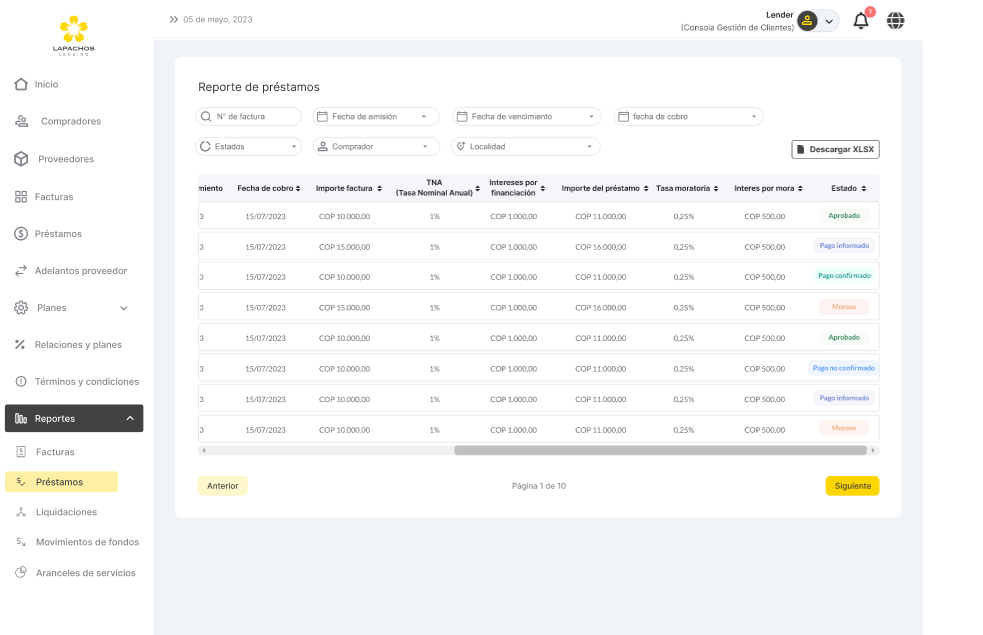Click the Lapachos Lending logo
The image size is (983, 635).
[74, 36]
